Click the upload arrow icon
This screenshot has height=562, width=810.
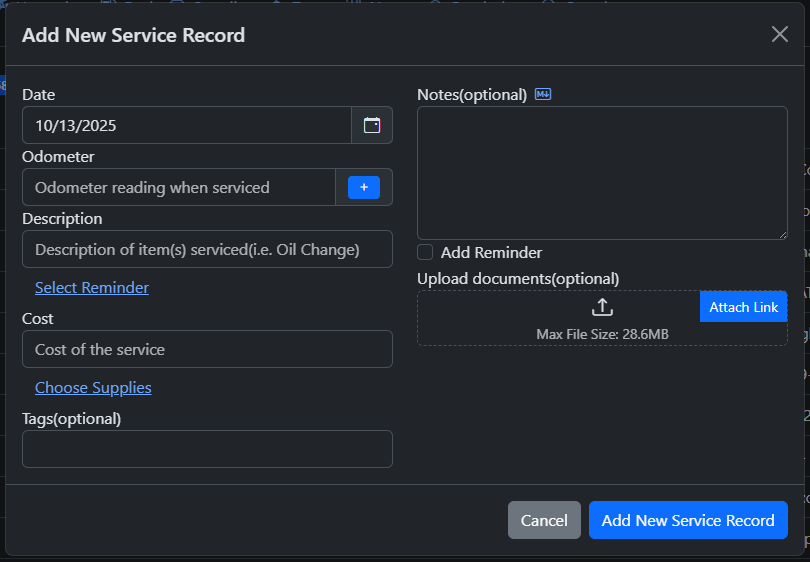pyautogui.click(x=602, y=308)
